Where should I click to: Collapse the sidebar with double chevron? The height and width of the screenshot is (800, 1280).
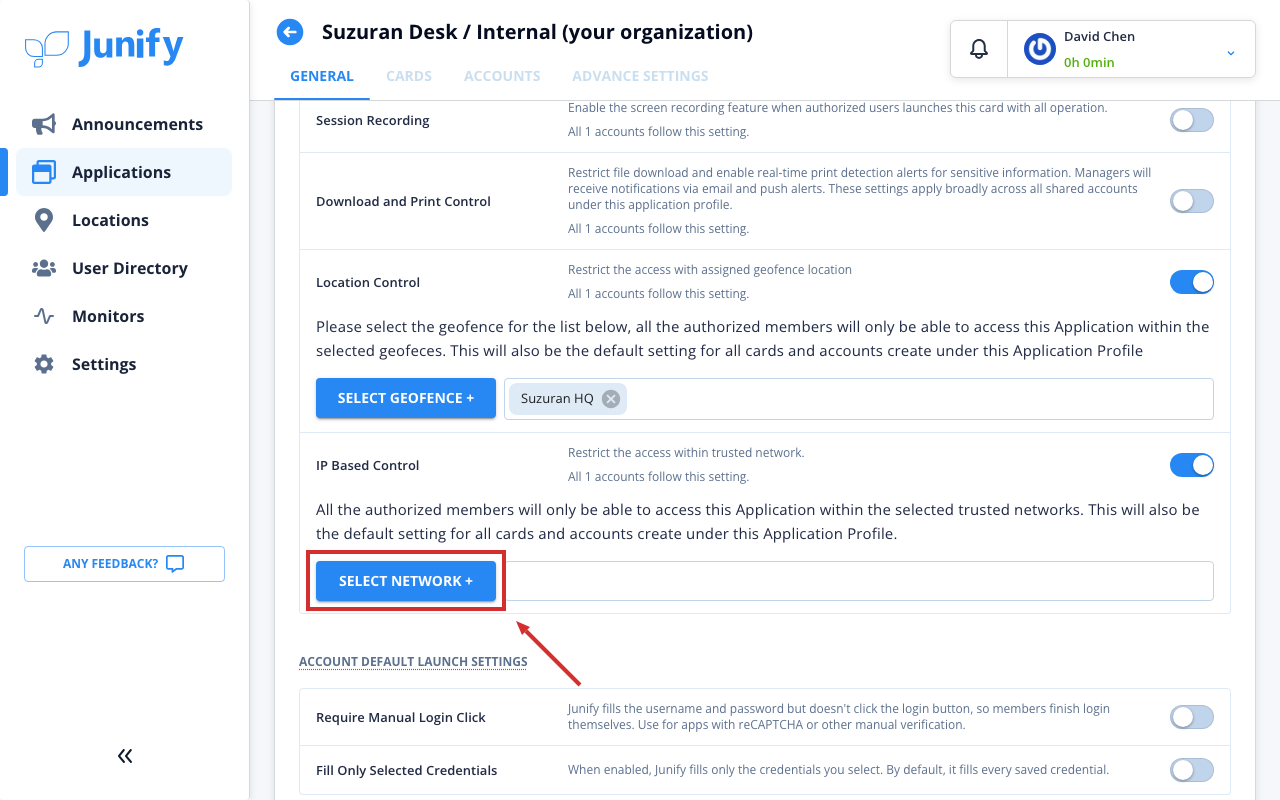pos(125,756)
